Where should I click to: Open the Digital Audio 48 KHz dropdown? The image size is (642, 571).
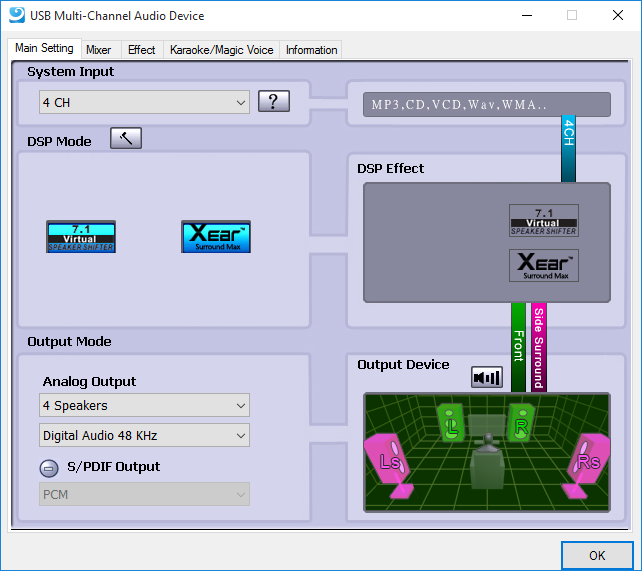144,435
